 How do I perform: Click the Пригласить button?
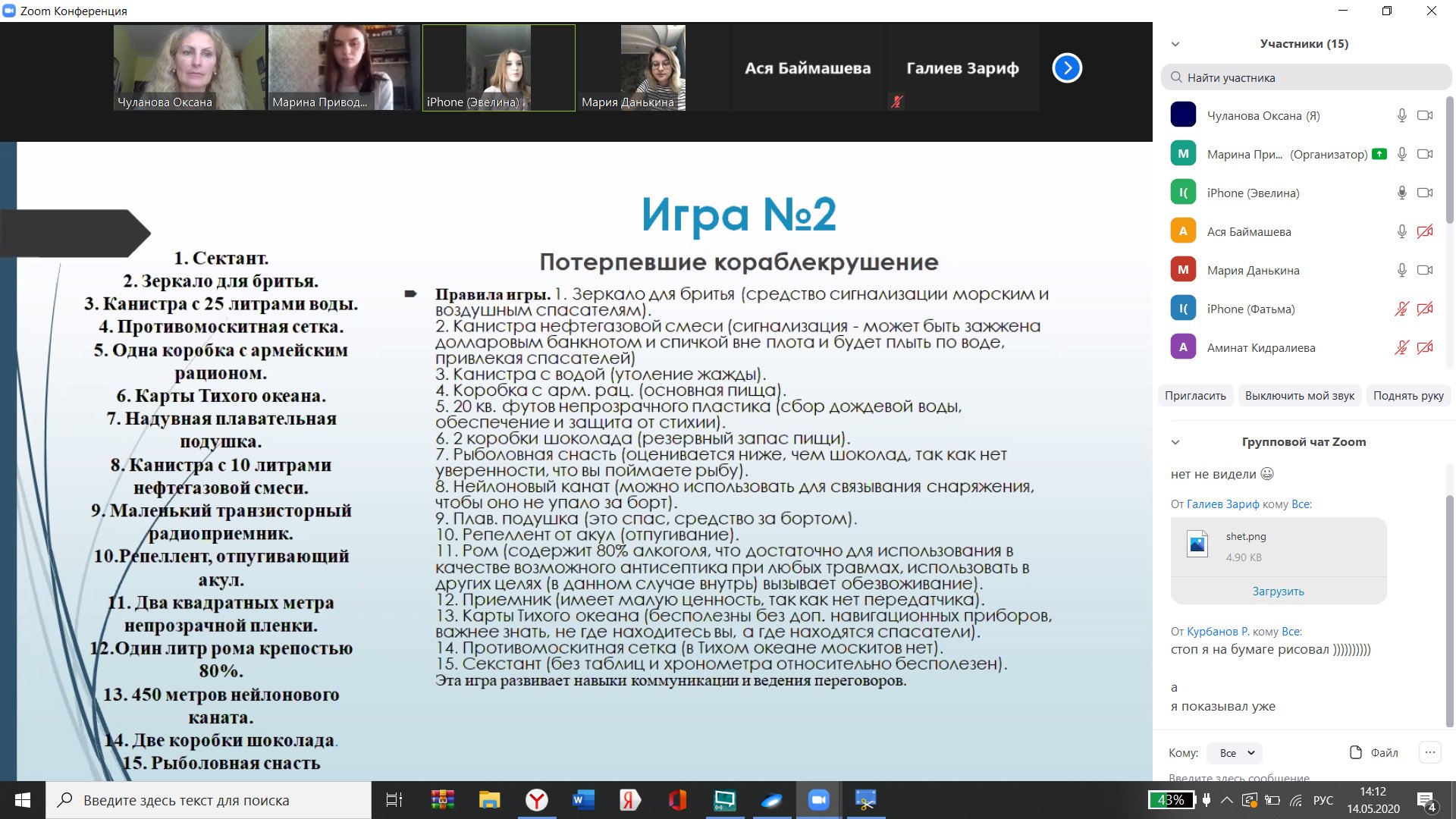pos(1195,395)
